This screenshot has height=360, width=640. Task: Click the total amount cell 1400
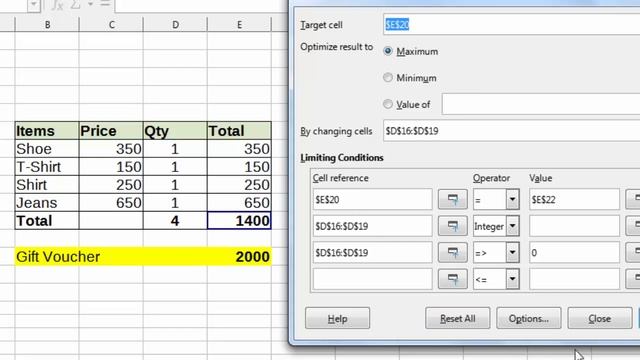click(x=239, y=221)
